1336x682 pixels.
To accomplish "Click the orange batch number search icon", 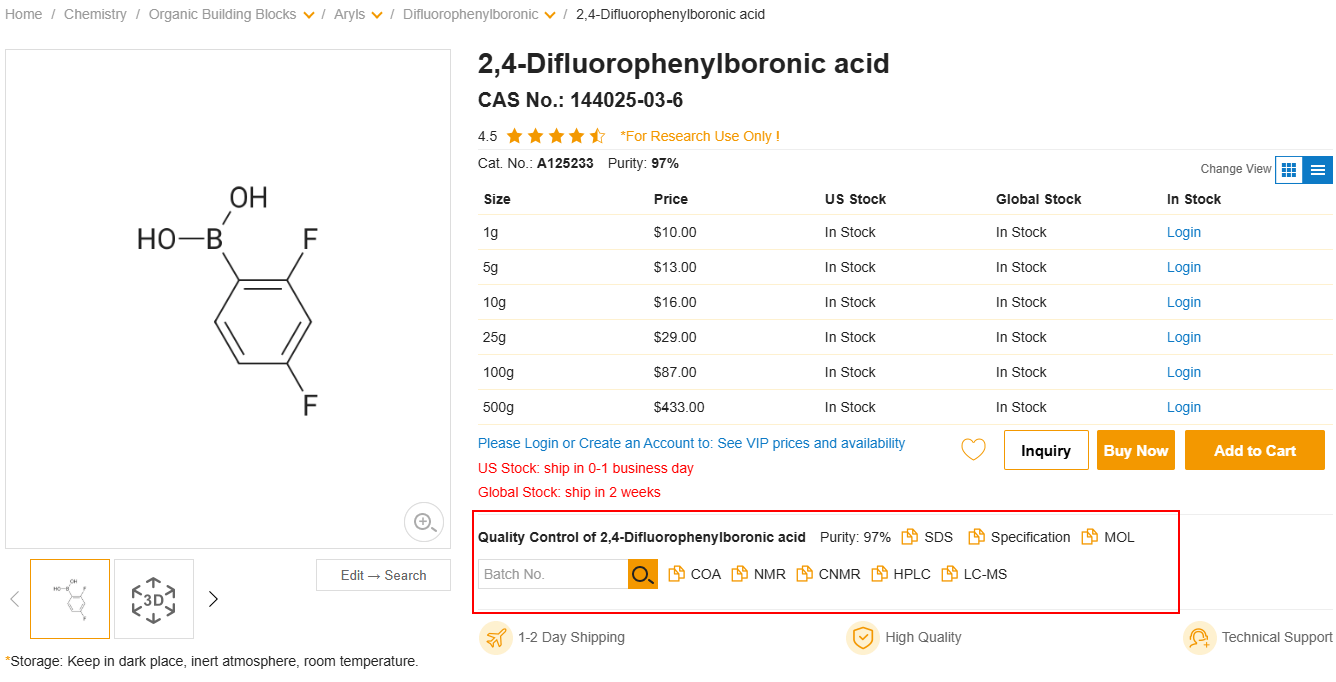I will click(x=643, y=574).
